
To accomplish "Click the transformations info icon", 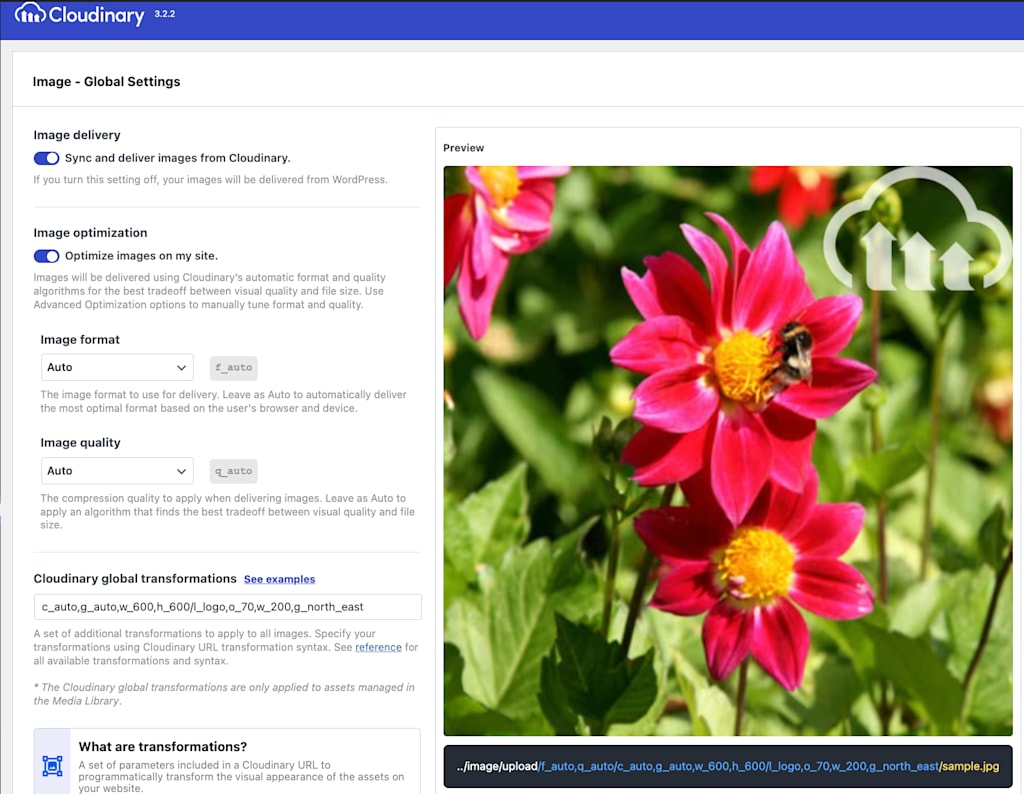I will (x=52, y=765).
